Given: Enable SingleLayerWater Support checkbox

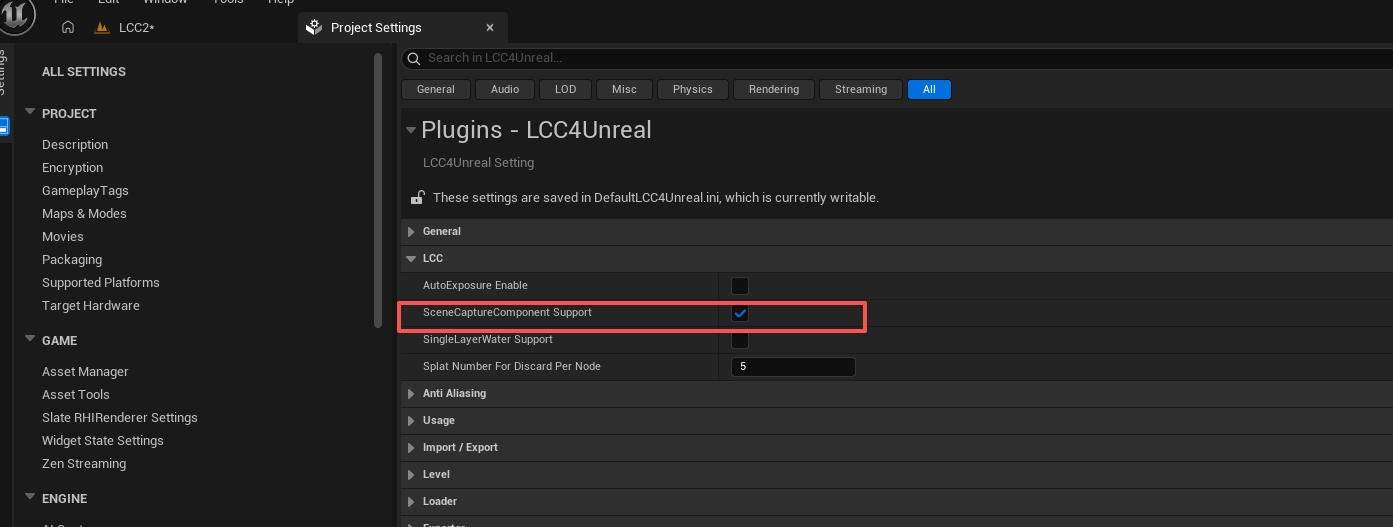Looking at the screenshot, I should pos(740,340).
